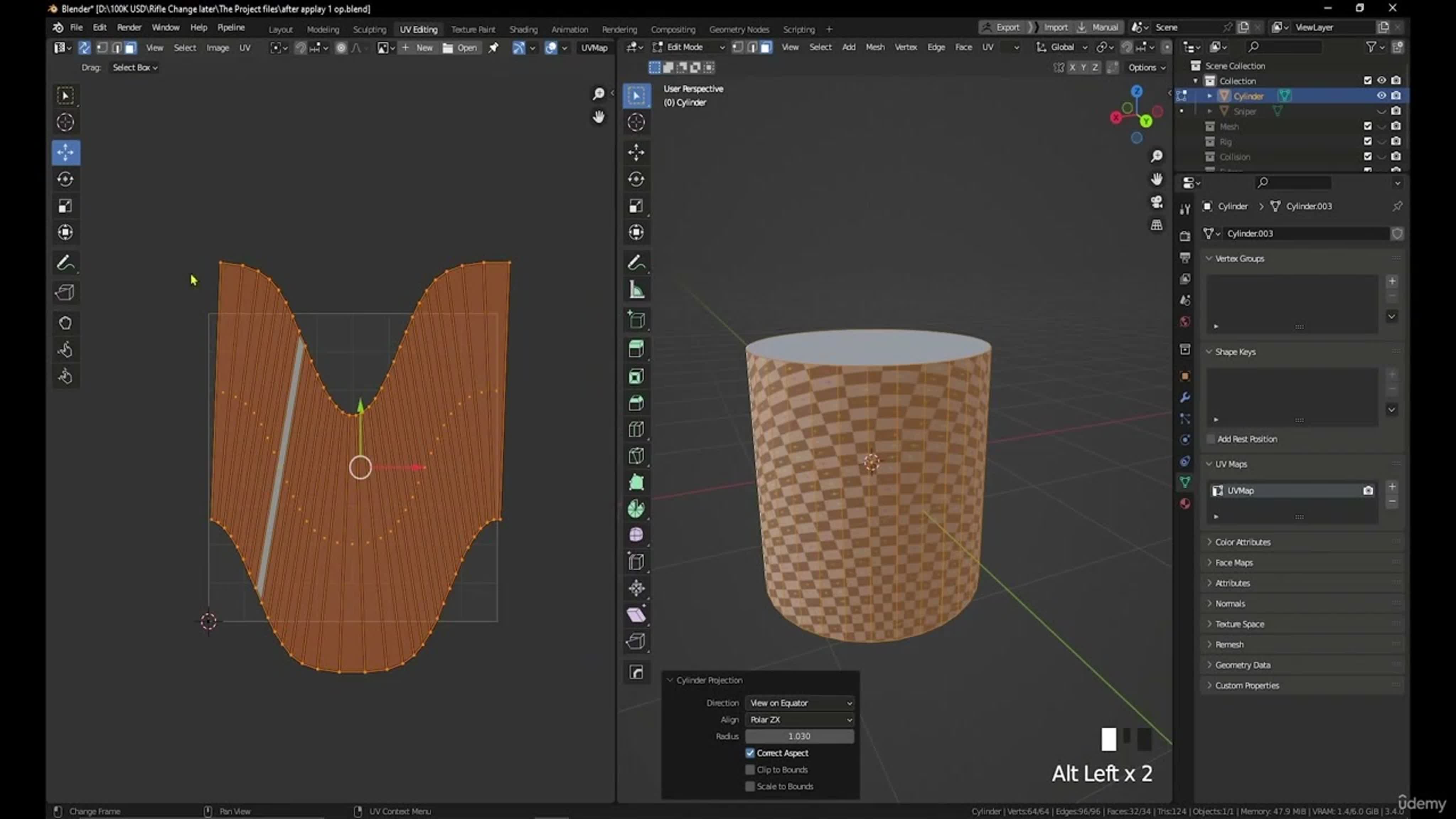Switch to orthographic view grid icon
1456x819 pixels.
(x=1157, y=225)
